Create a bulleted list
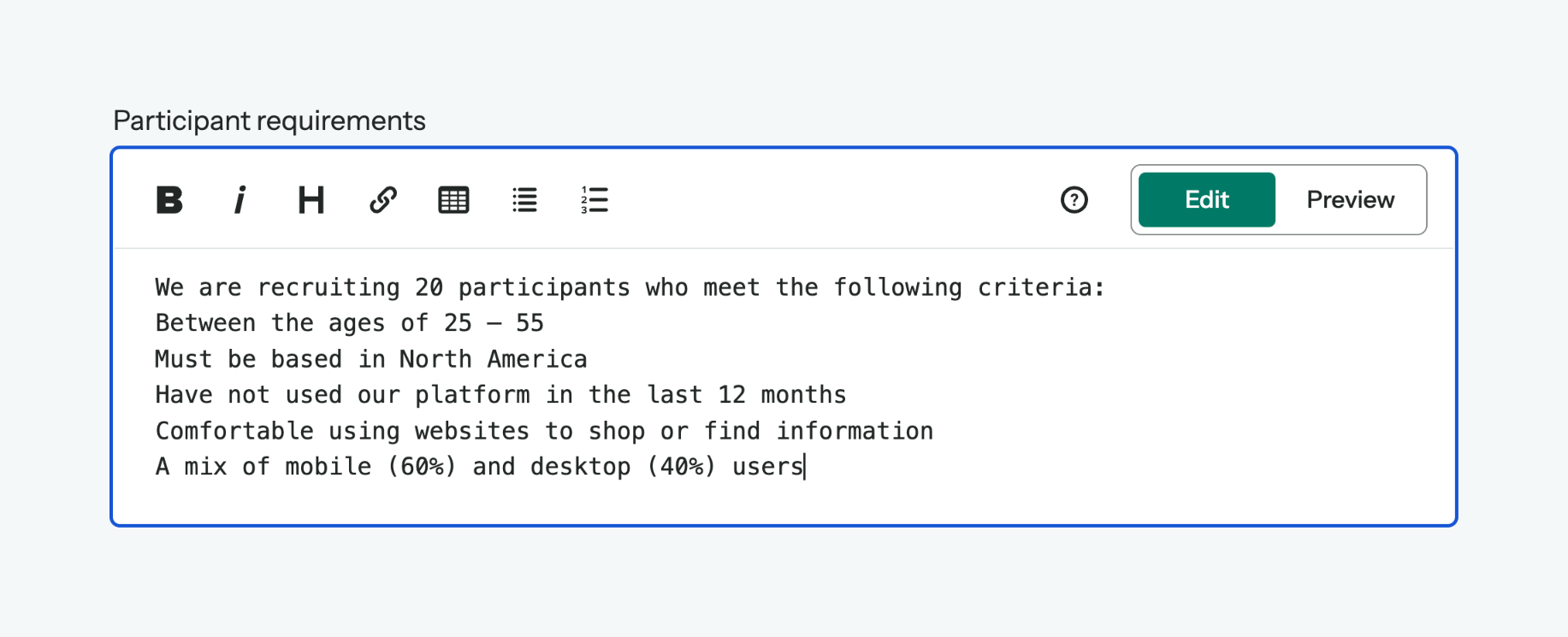1568x637 pixels. 524,200
